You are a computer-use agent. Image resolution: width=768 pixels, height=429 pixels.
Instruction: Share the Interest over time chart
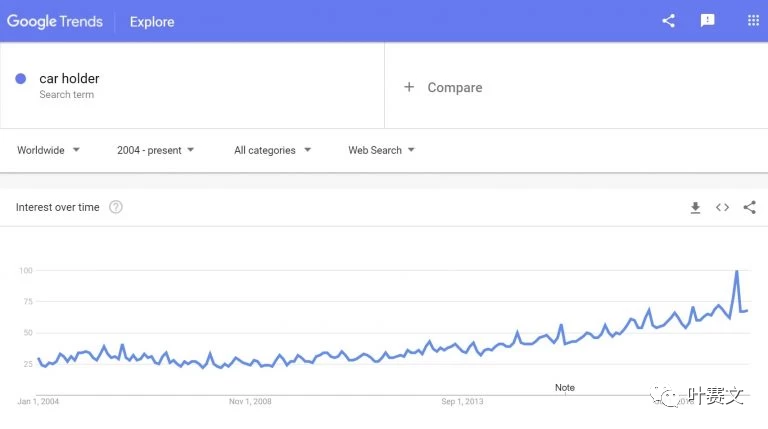(x=749, y=207)
